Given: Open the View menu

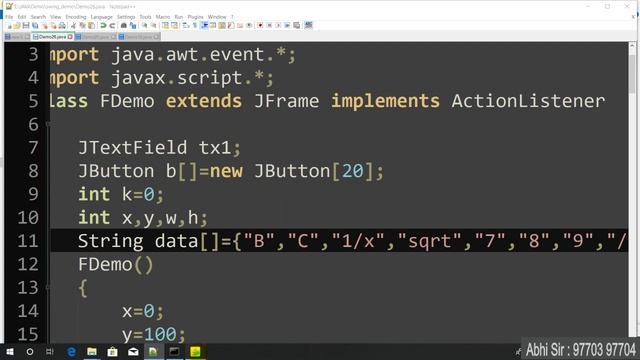Looking at the screenshot, I should pos(55,17).
